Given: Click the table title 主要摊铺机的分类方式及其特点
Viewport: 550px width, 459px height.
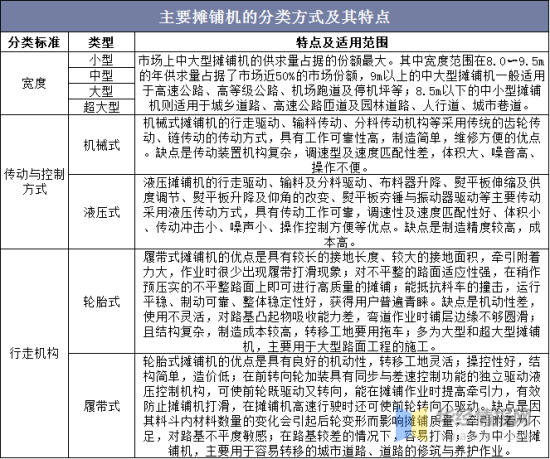Looking at the screenshot, I should coord(274,17).
